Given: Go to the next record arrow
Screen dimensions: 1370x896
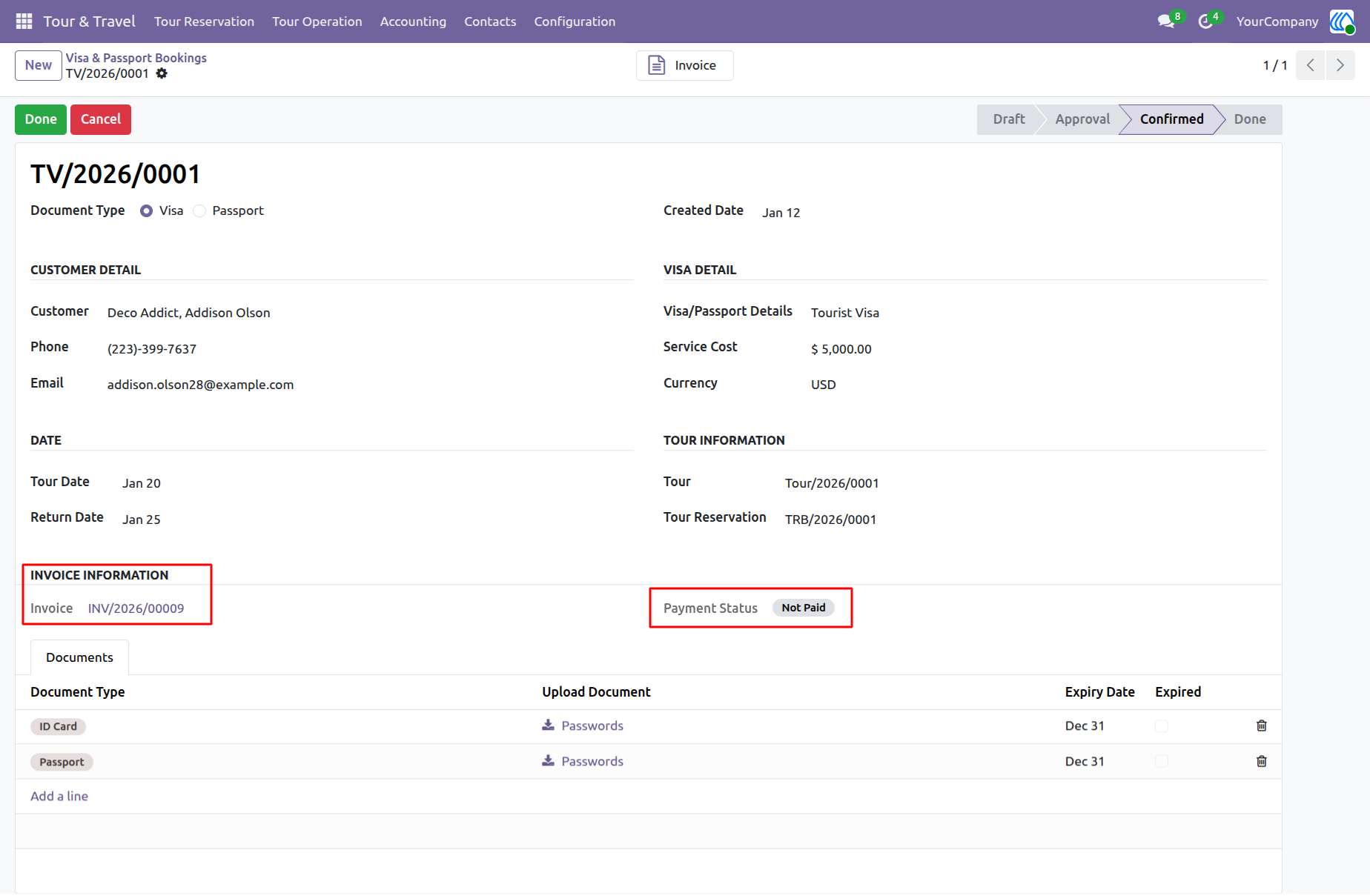Looking at the screenshot, I should tap(1340, 65).
